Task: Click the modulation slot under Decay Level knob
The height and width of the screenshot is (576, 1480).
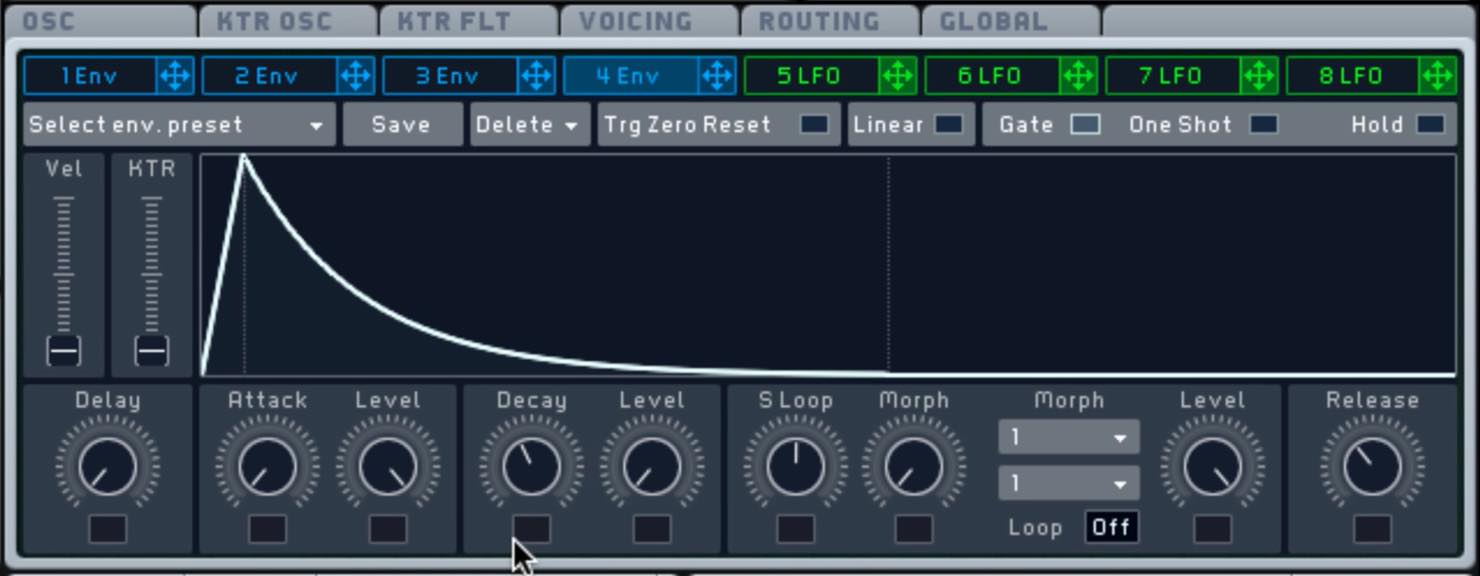Action: coord(652,529)
